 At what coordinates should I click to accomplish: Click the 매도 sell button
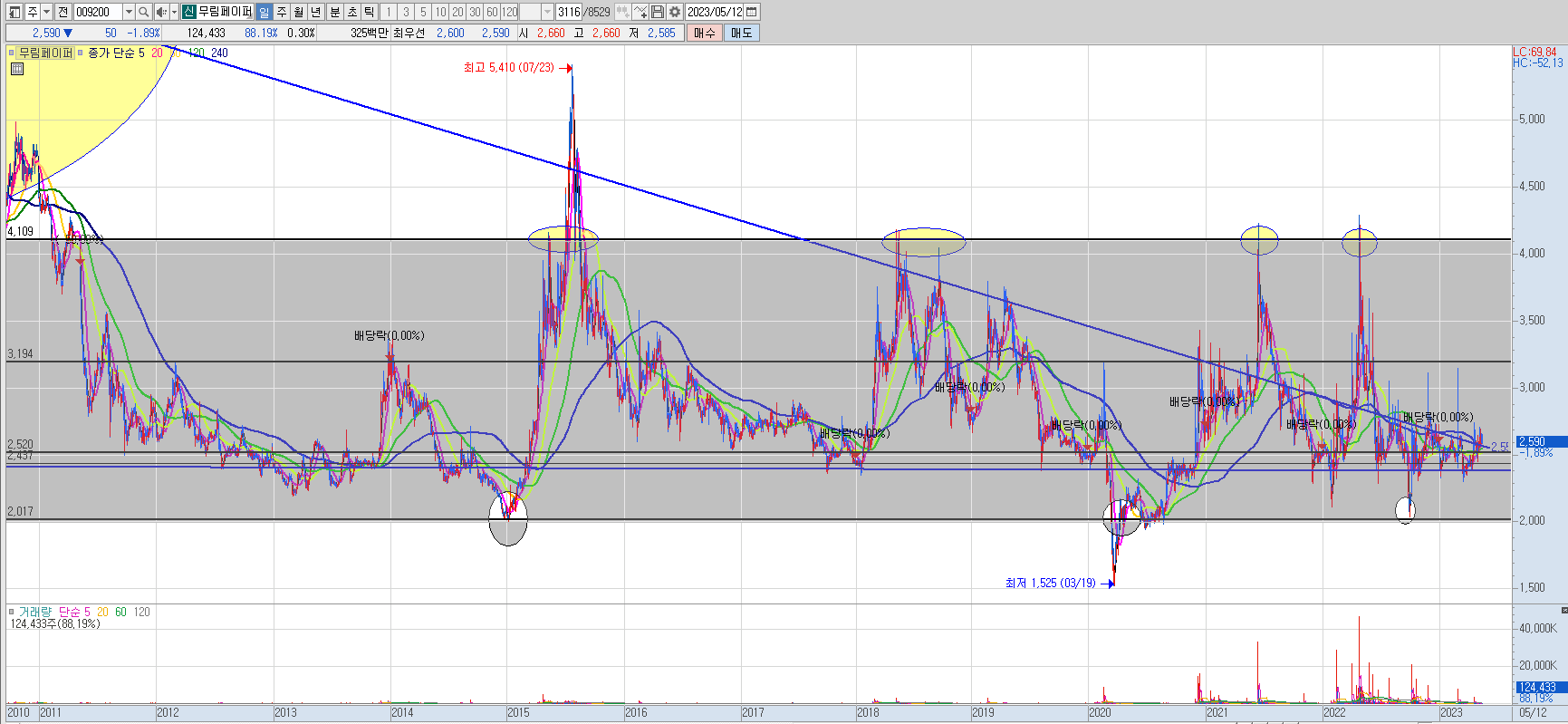(741, 33)
